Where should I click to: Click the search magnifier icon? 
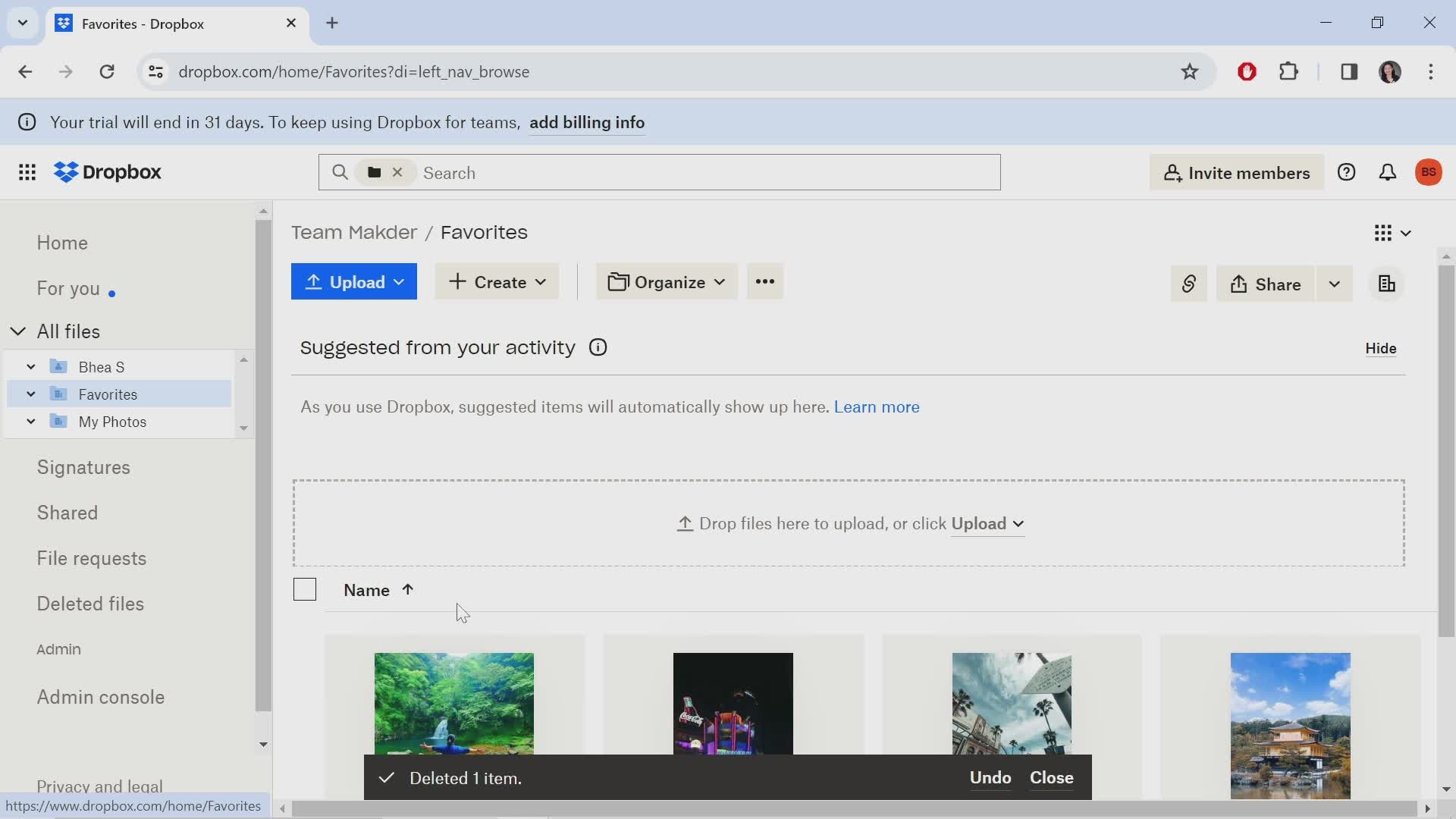pyautogui.click(x=340, y=173)
